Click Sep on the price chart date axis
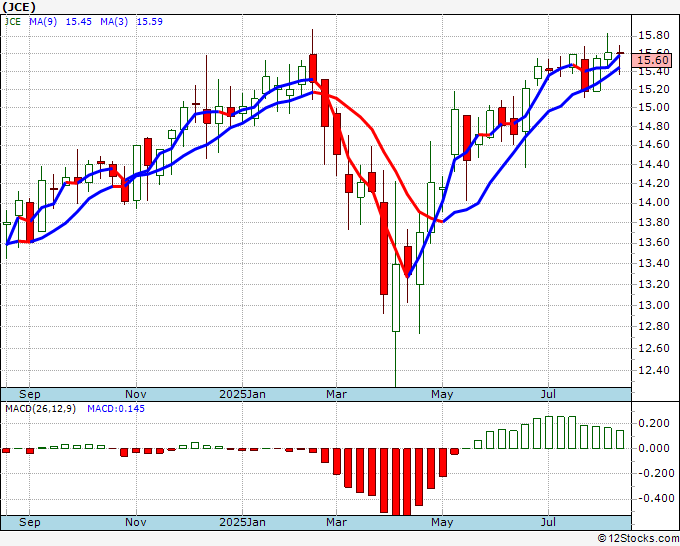The height and width of the screenshot is (546, 680). (29, 394)
